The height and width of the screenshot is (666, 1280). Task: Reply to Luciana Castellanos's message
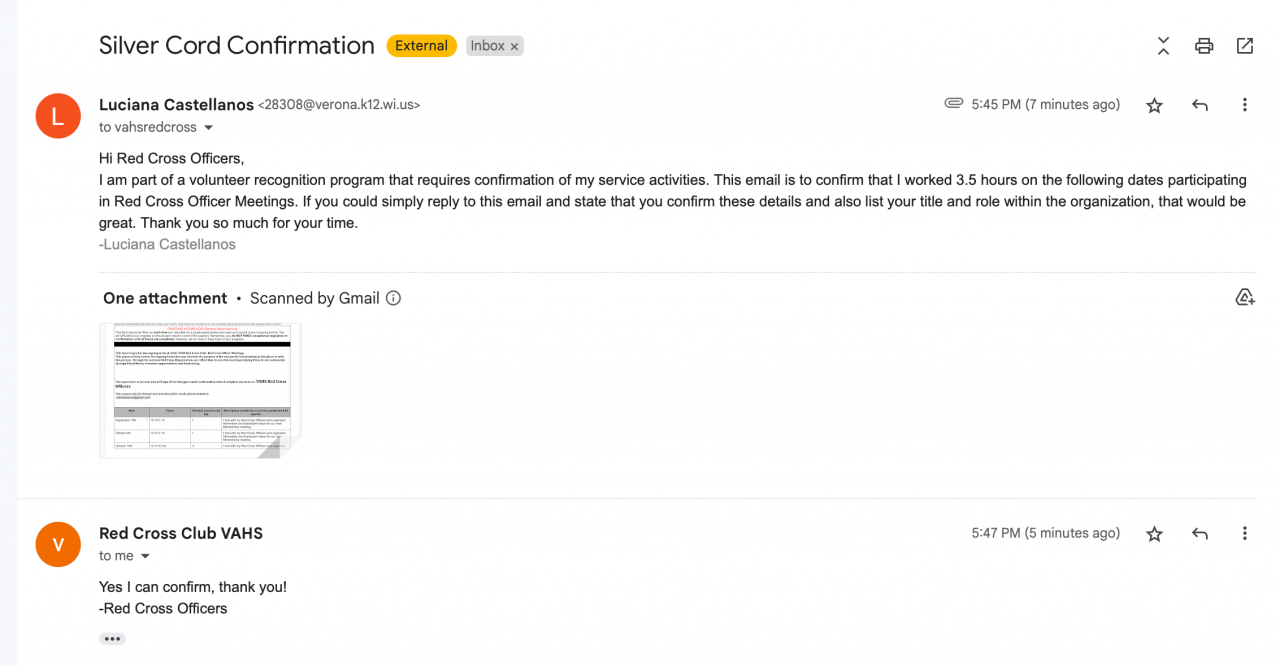pyautogui.click(x=1200, y=105)
